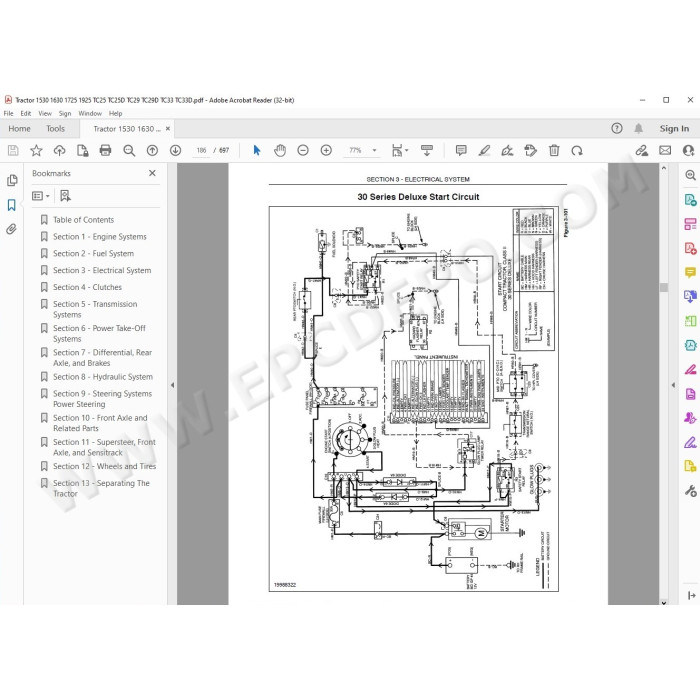Go to the next page with the down arrow
The image size is (700, 700).
(175, 150)
